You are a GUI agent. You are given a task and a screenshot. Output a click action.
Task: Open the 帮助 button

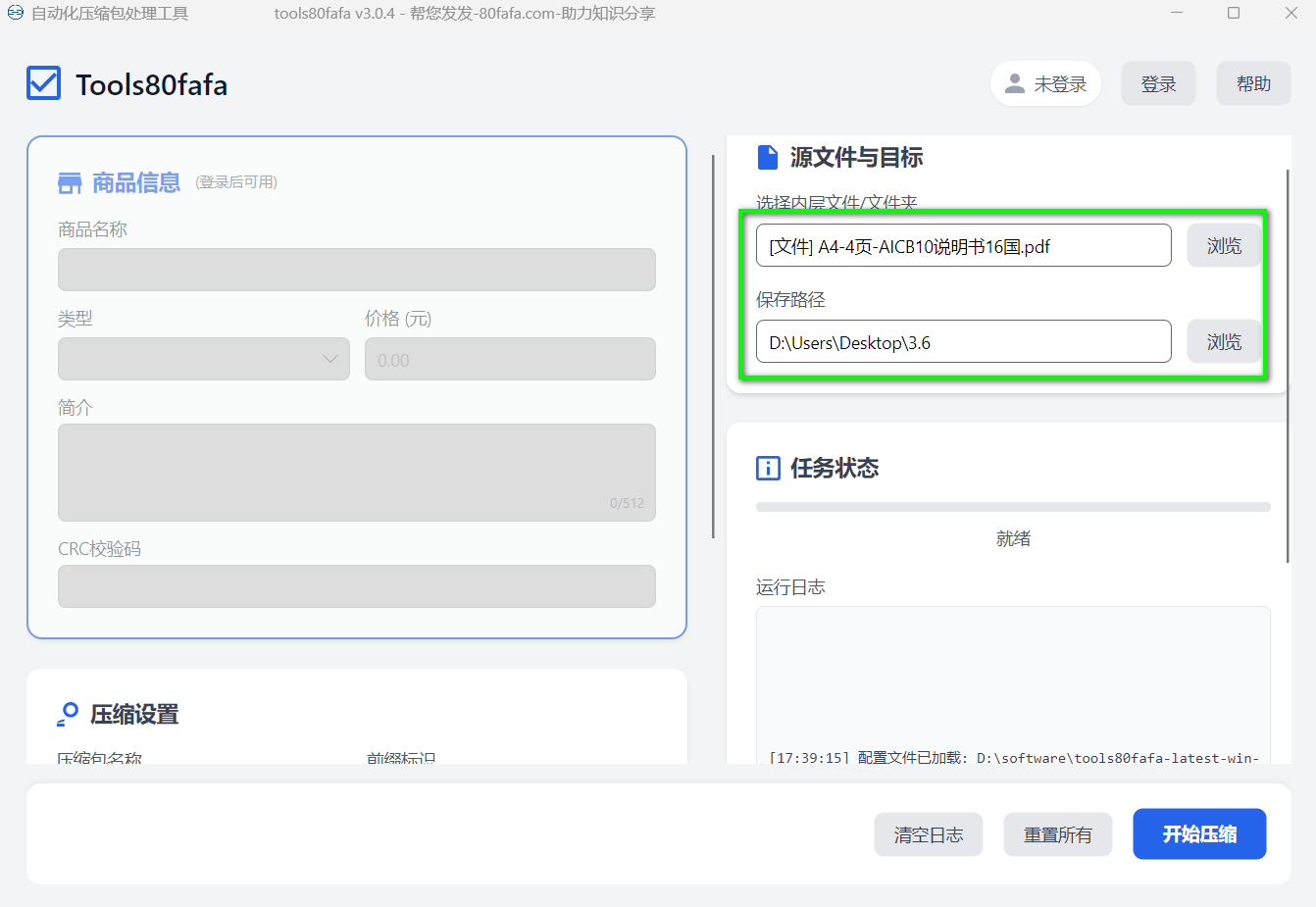coord(1253,84)
